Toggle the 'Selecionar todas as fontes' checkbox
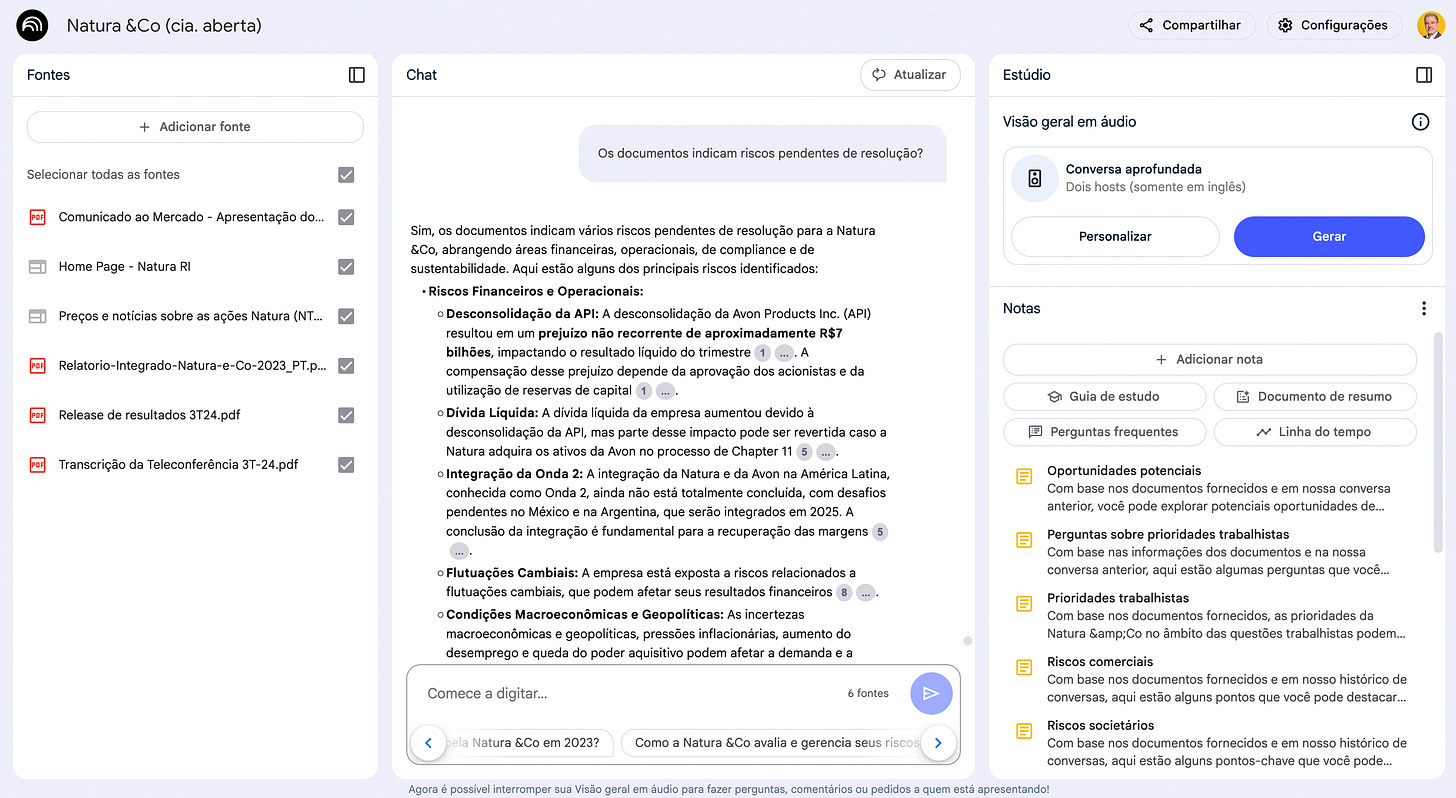The image size is (1456, 798). point(346,175)
